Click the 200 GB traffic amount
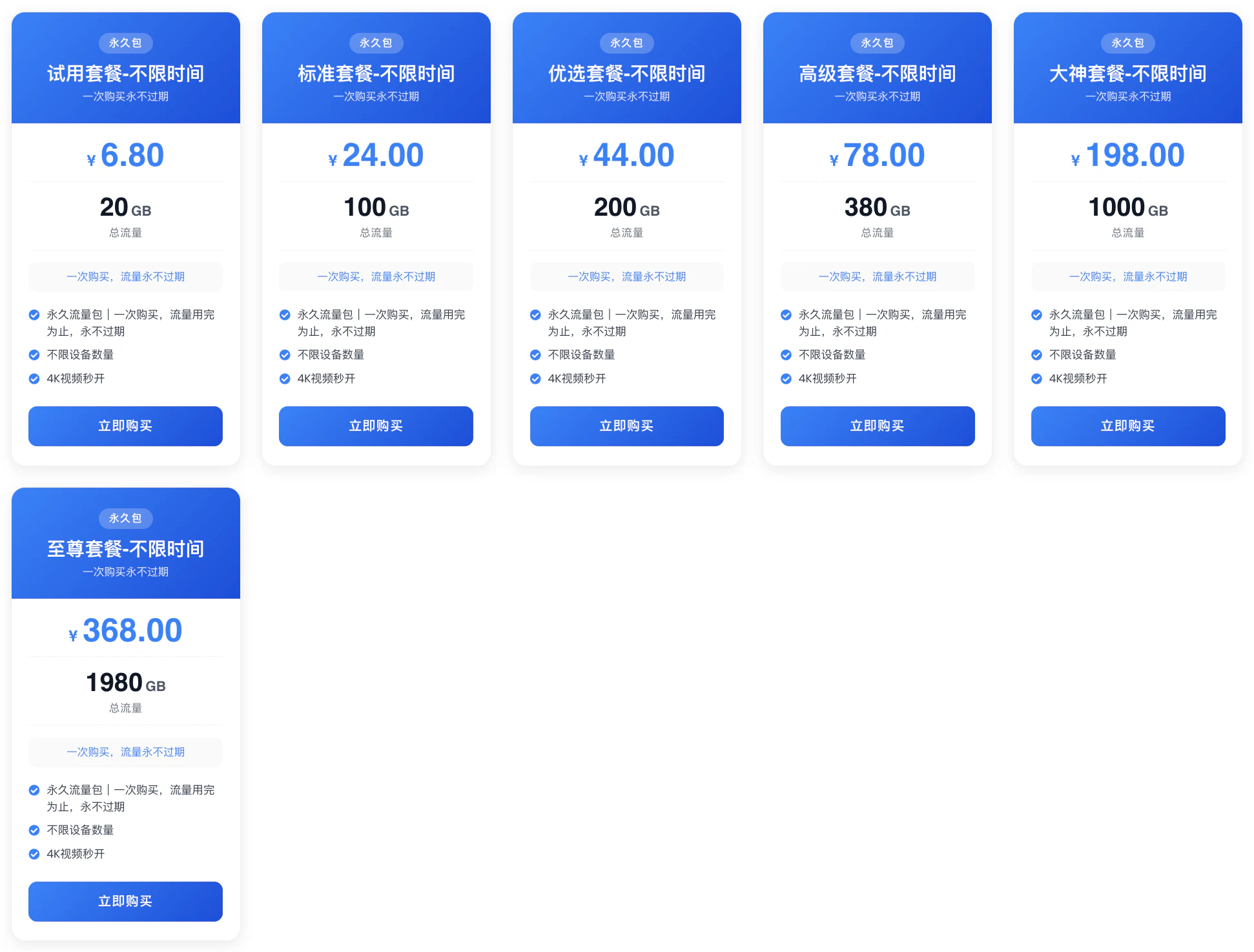The height and width of the screenshot is (952, 1254). click(x=626, y=207)
